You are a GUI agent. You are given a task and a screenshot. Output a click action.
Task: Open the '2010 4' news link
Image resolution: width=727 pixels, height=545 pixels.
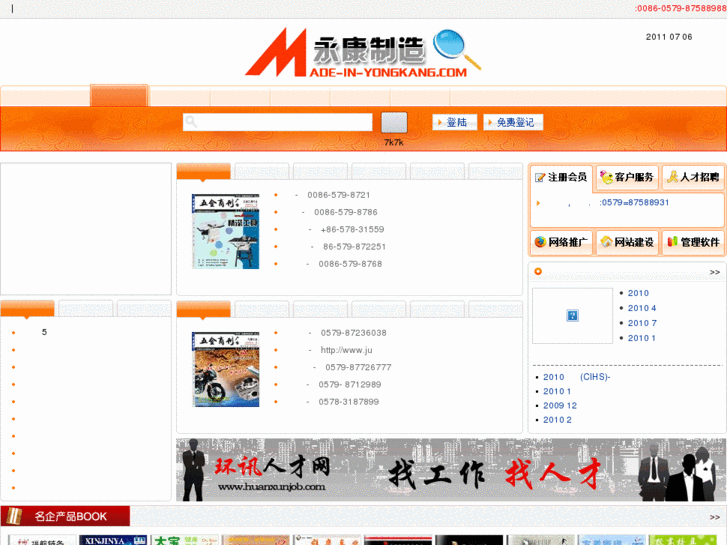[x=642, y=308]
